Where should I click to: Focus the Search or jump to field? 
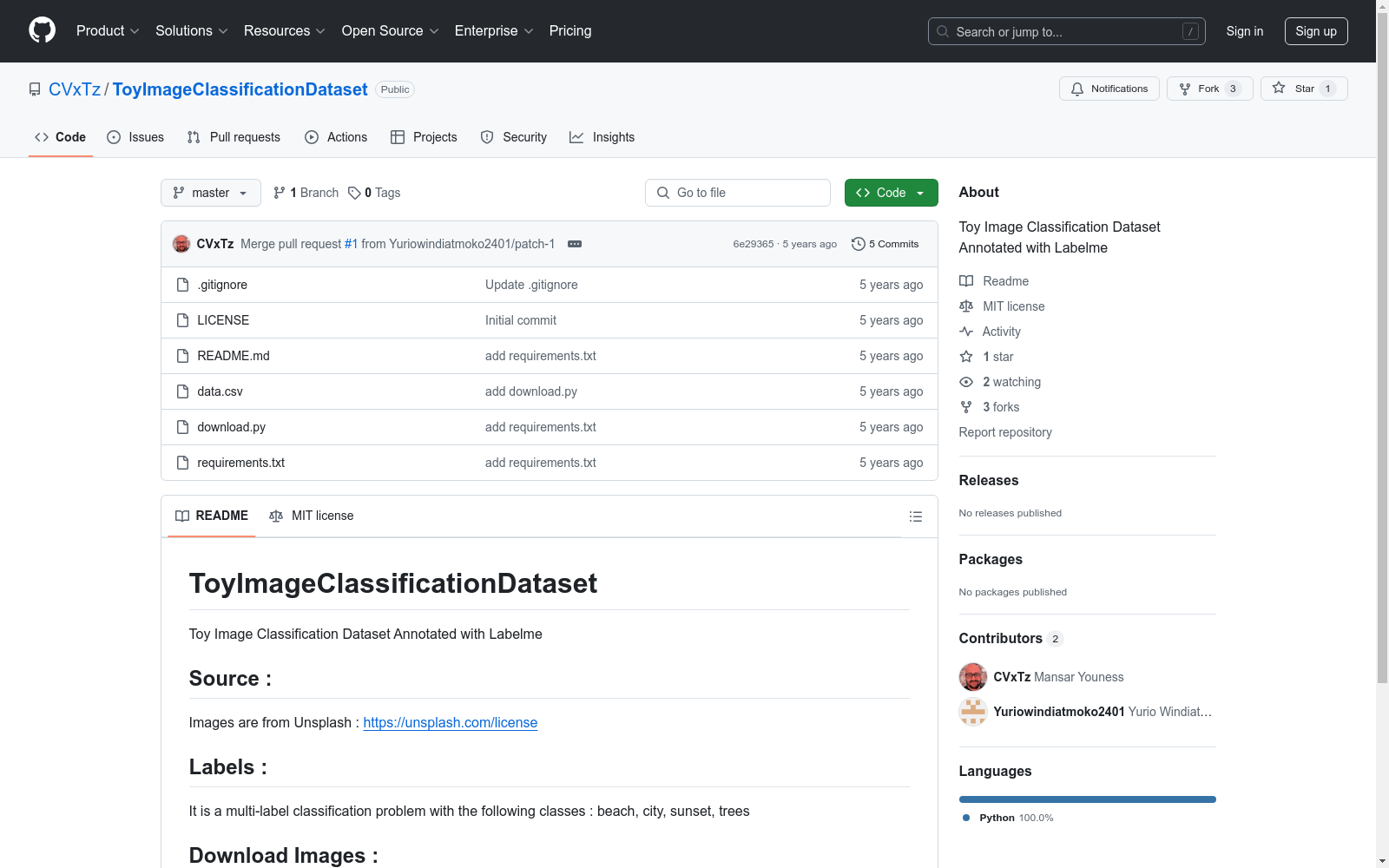point(1067,31)
